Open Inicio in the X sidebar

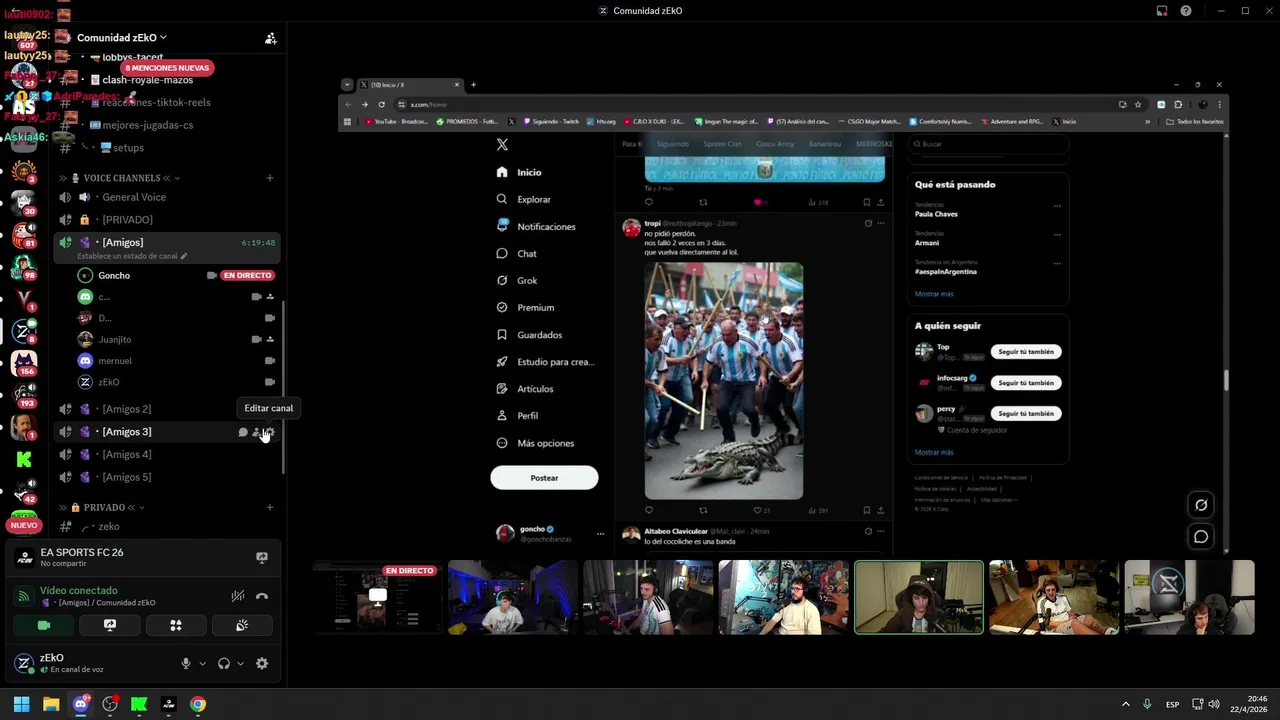(519, 172)
